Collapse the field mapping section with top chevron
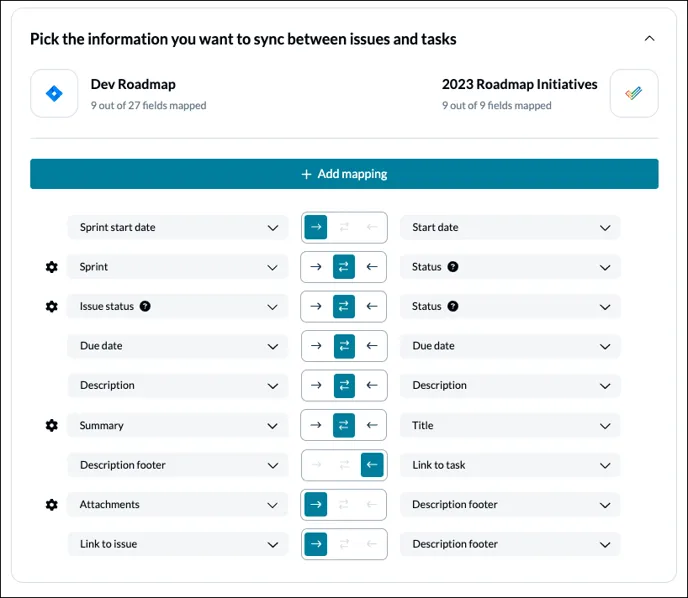Screen dimensions: 688x598 click(649, 39)
